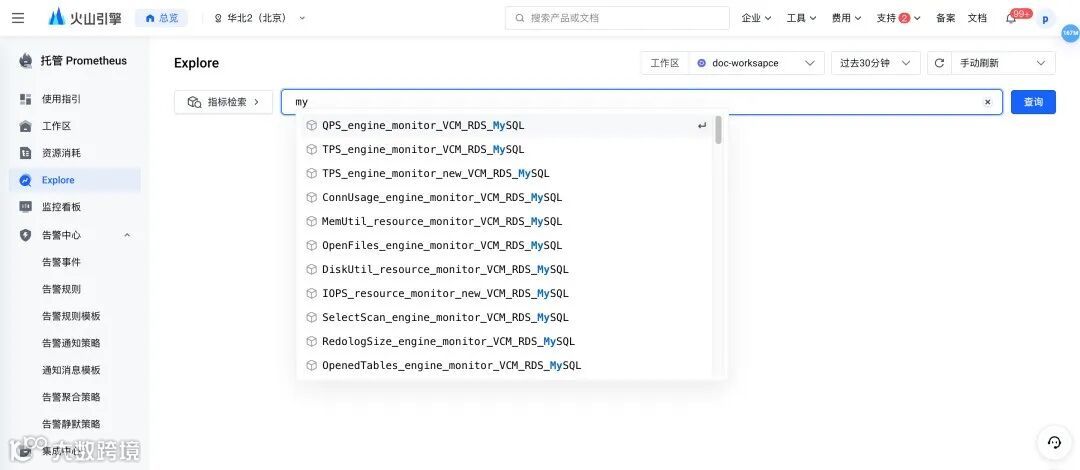This screenshot has height=470, width=1080.
Task: Select Explore in sidebar
Action: [74, 180]
